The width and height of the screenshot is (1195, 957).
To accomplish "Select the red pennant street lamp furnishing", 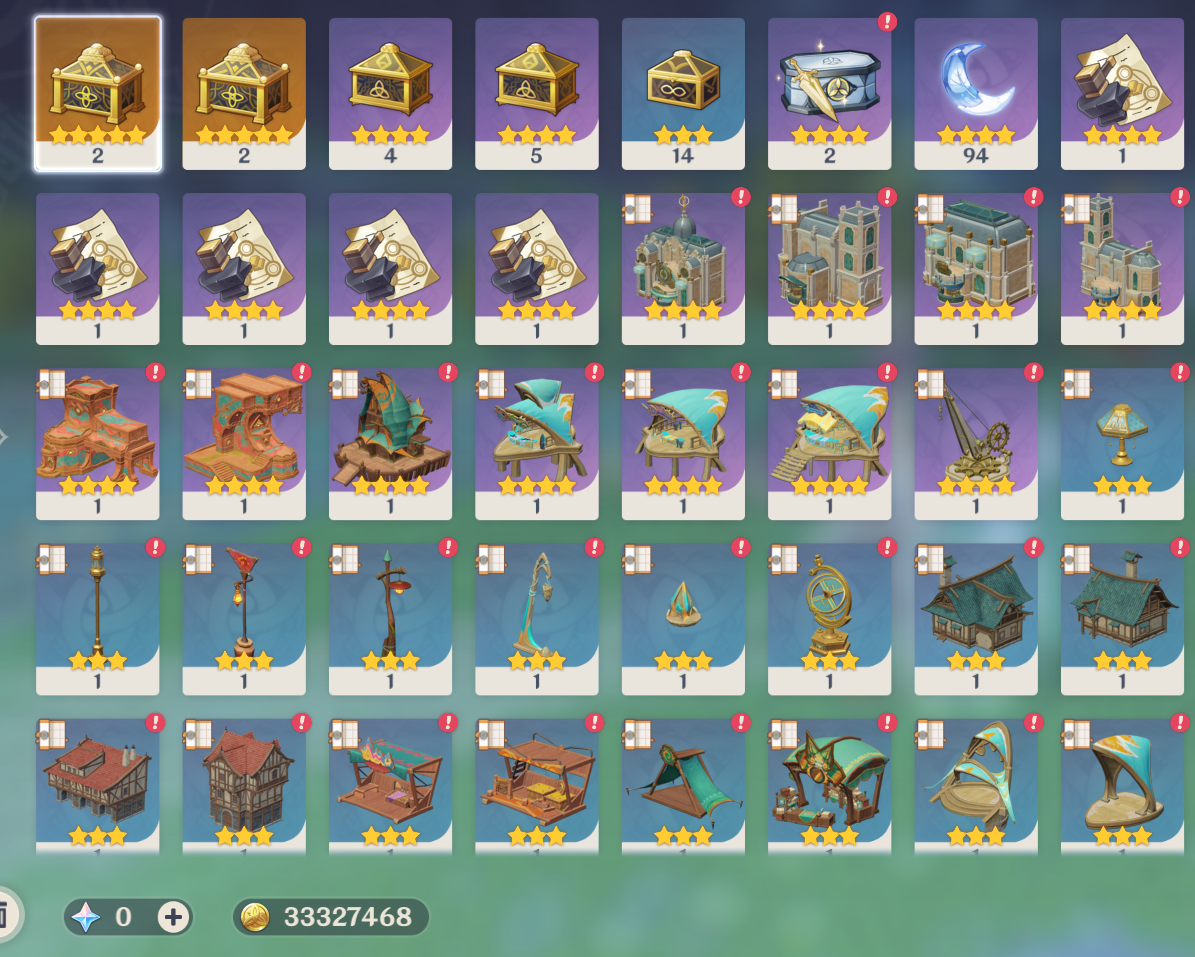I will (244, 619).
